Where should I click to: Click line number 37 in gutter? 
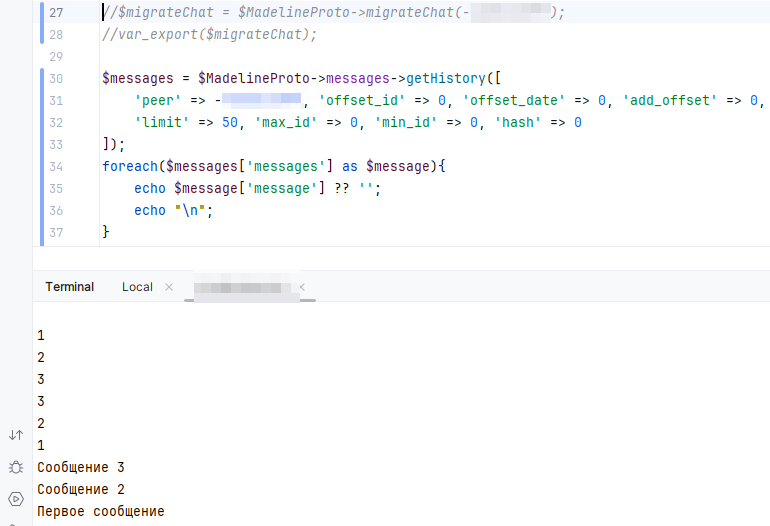(x=56, y=232)
